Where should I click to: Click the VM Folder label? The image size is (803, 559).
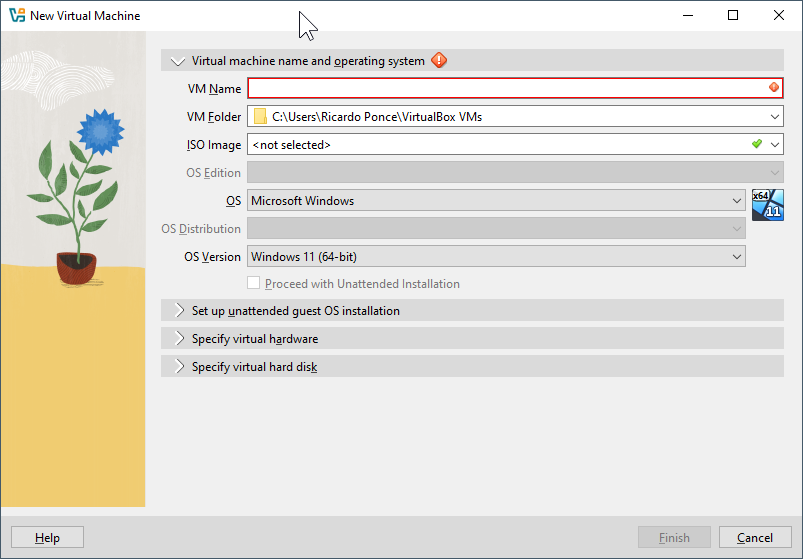214,117
